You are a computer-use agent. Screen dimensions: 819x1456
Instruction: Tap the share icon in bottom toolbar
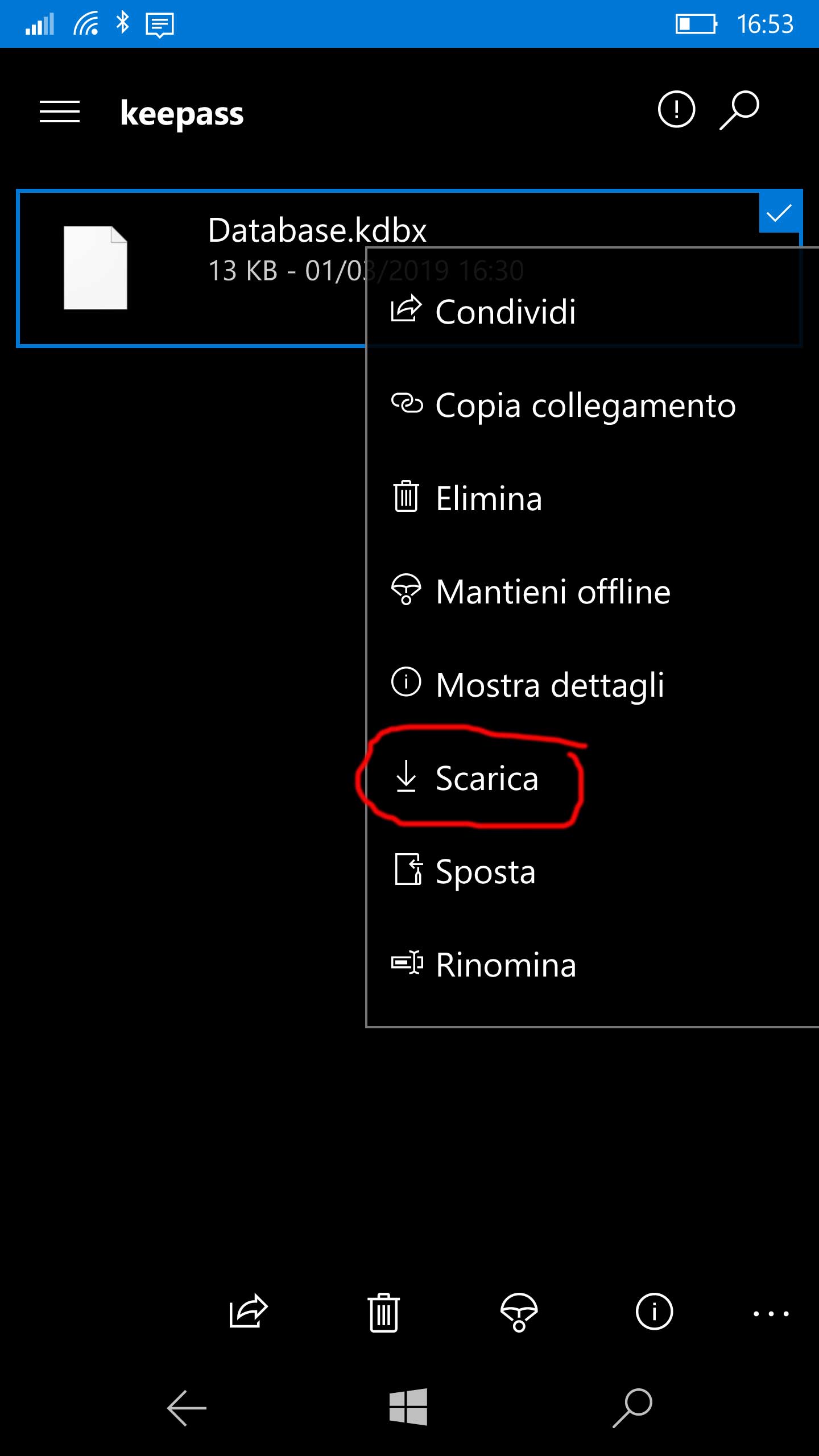point(248,1312)
